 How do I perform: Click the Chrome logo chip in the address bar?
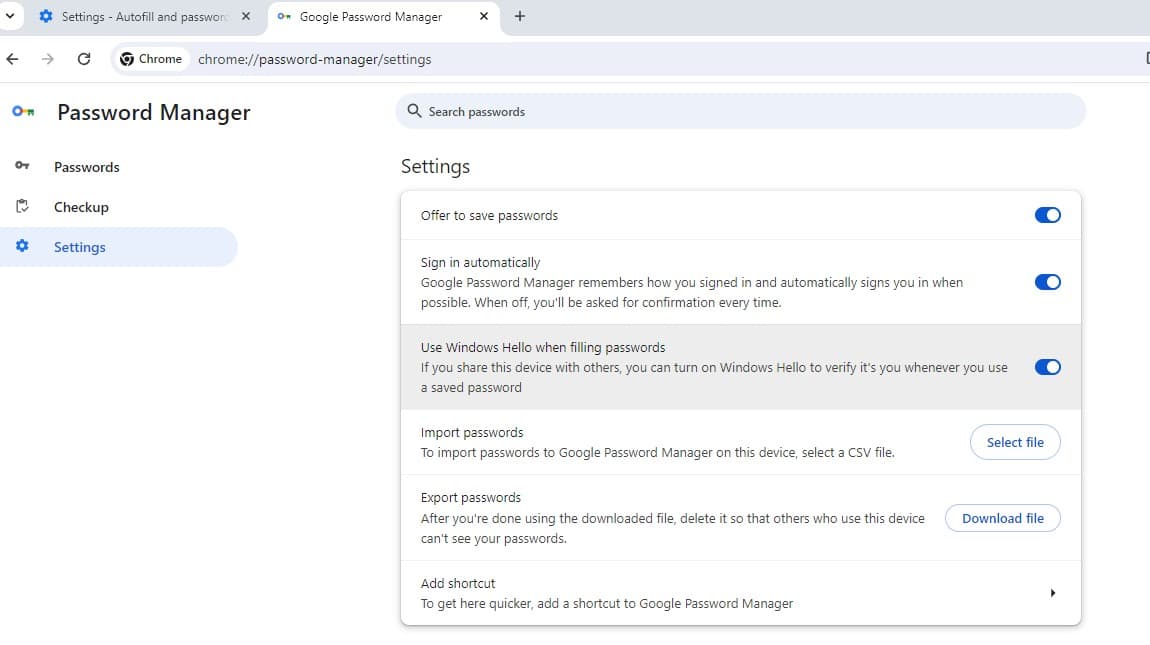150,58
